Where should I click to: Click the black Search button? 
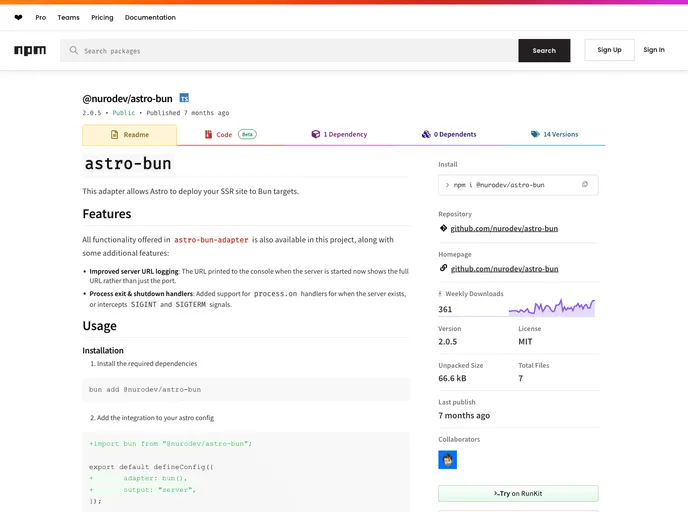coord(544,50)
